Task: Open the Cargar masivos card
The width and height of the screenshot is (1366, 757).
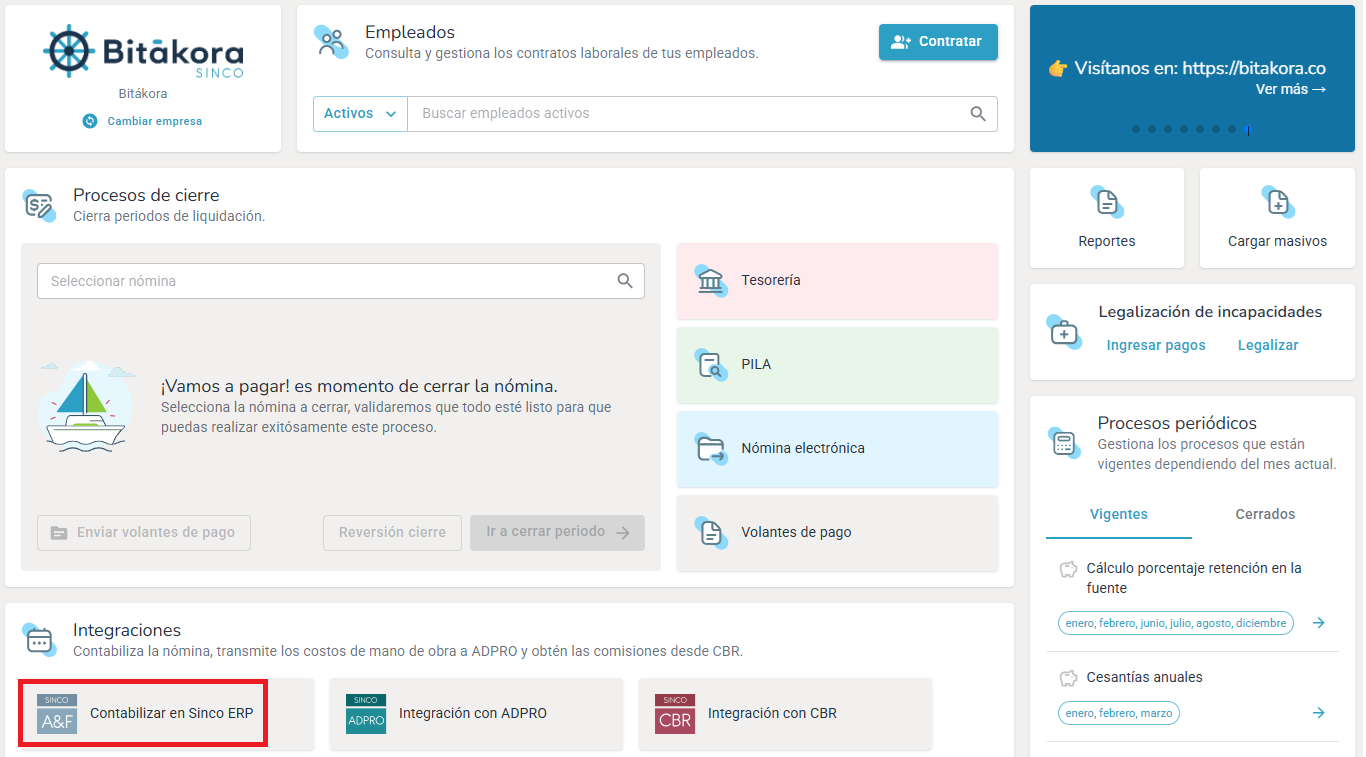Action: click(x=1278, y=218)
